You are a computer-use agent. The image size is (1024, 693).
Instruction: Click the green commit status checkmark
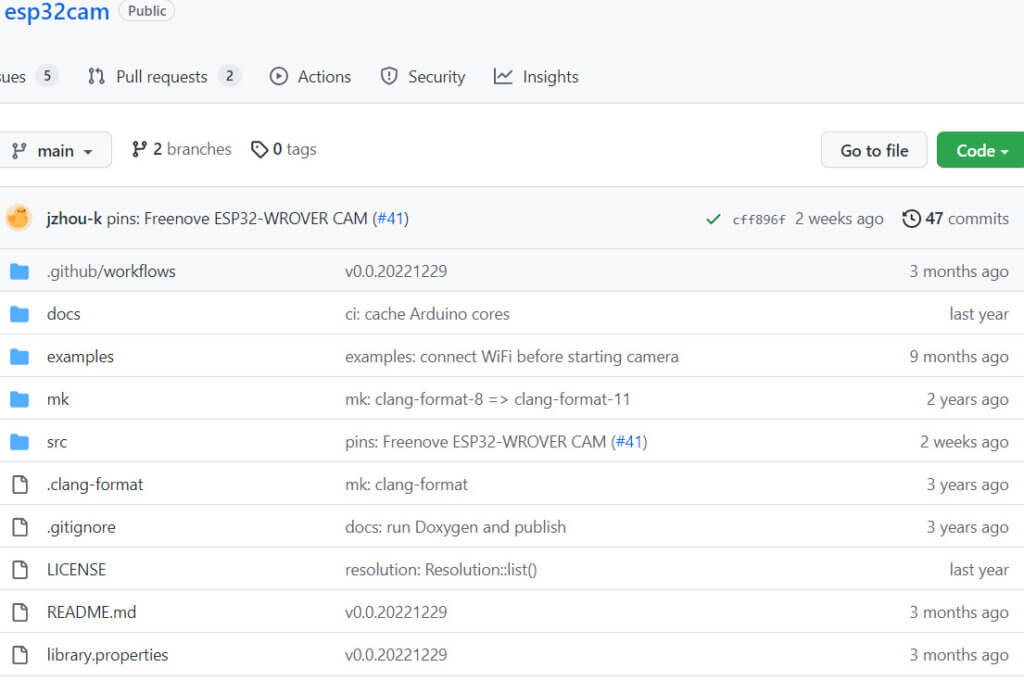pos(713,219)
